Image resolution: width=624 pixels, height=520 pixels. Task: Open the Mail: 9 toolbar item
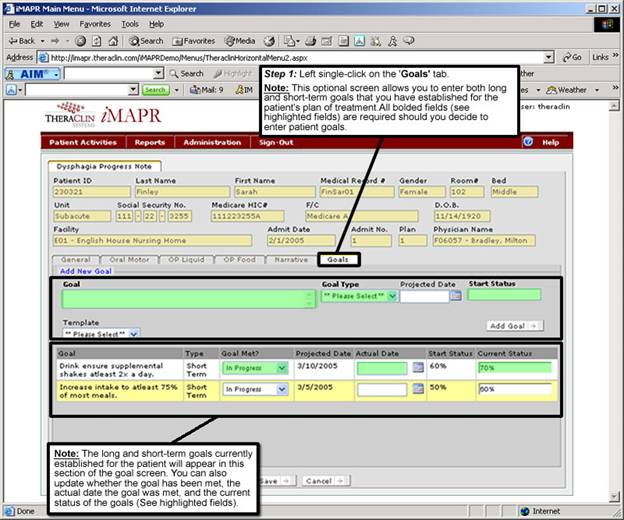(207, 90)
